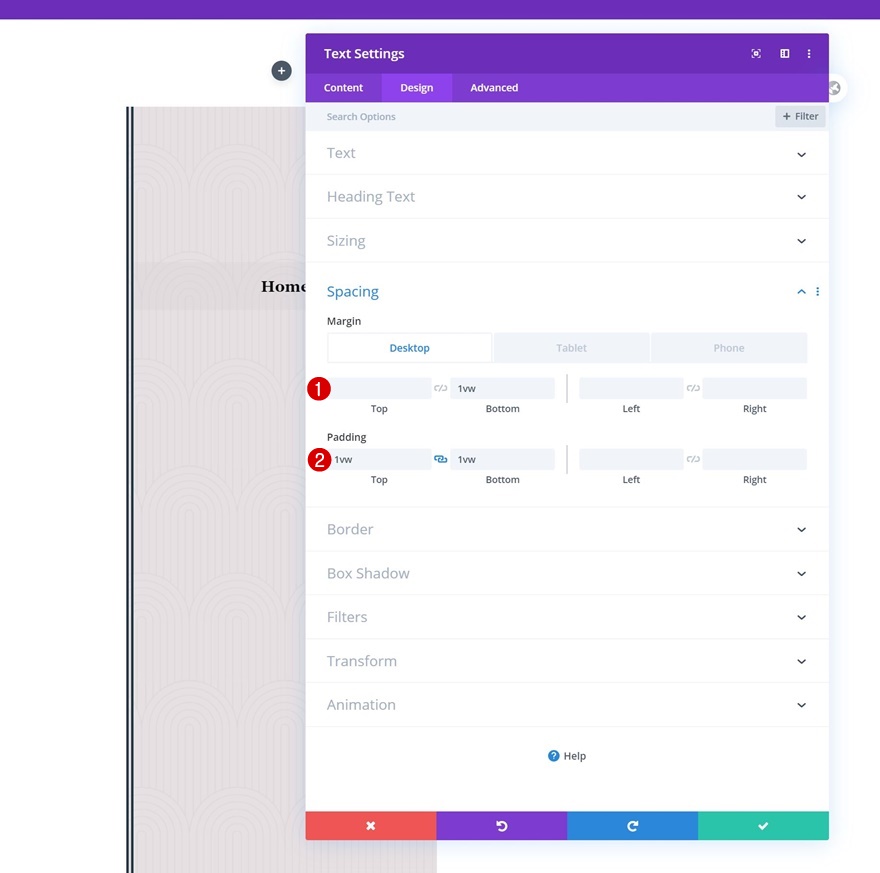The image size is (880, 873).
Task: Expand the Transform section
Action: pos(567,660)
